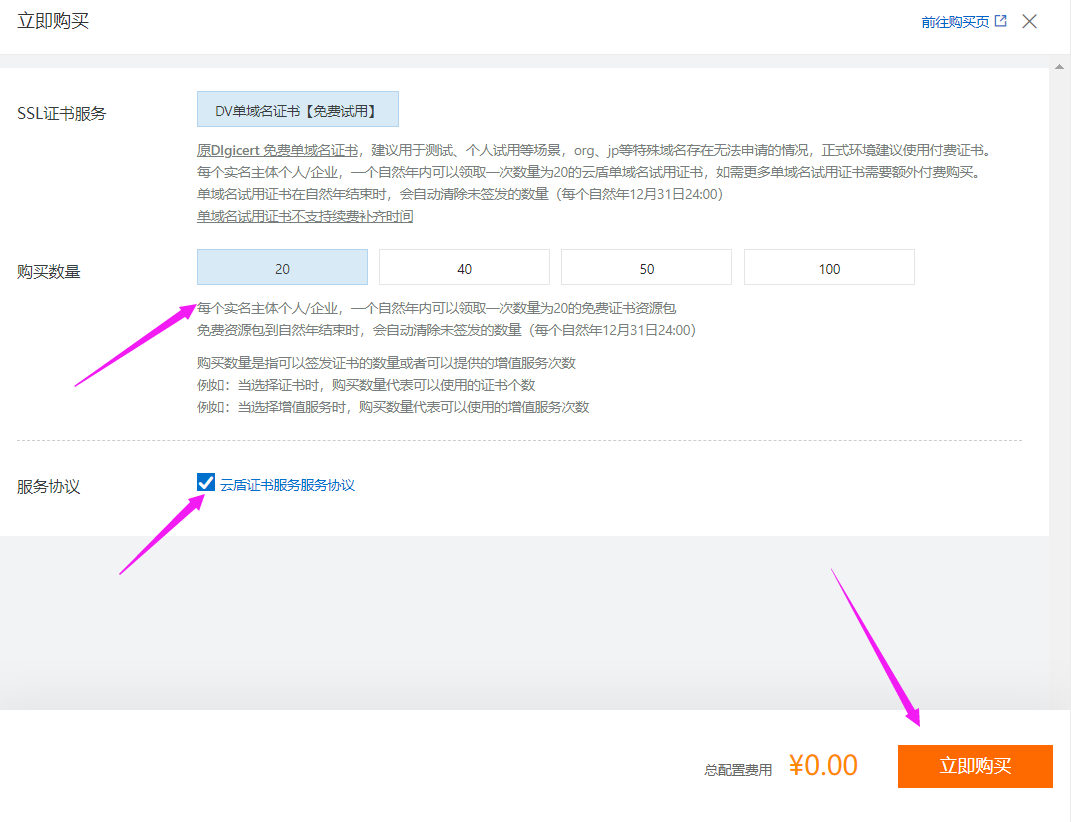Click the 服务协议 field label
This screenshot has width=1071, height=822.
pyautogui.click(x=48, y=487)
